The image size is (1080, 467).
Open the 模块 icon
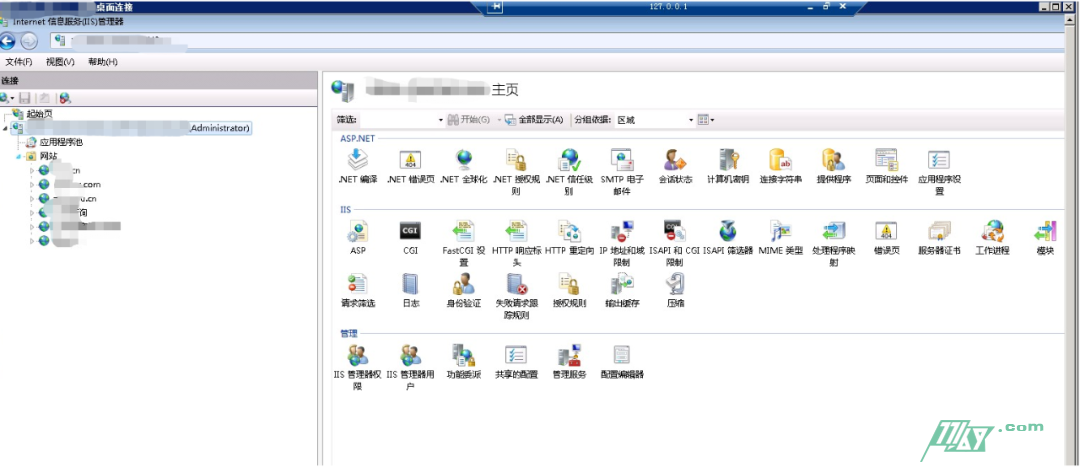1045,231
